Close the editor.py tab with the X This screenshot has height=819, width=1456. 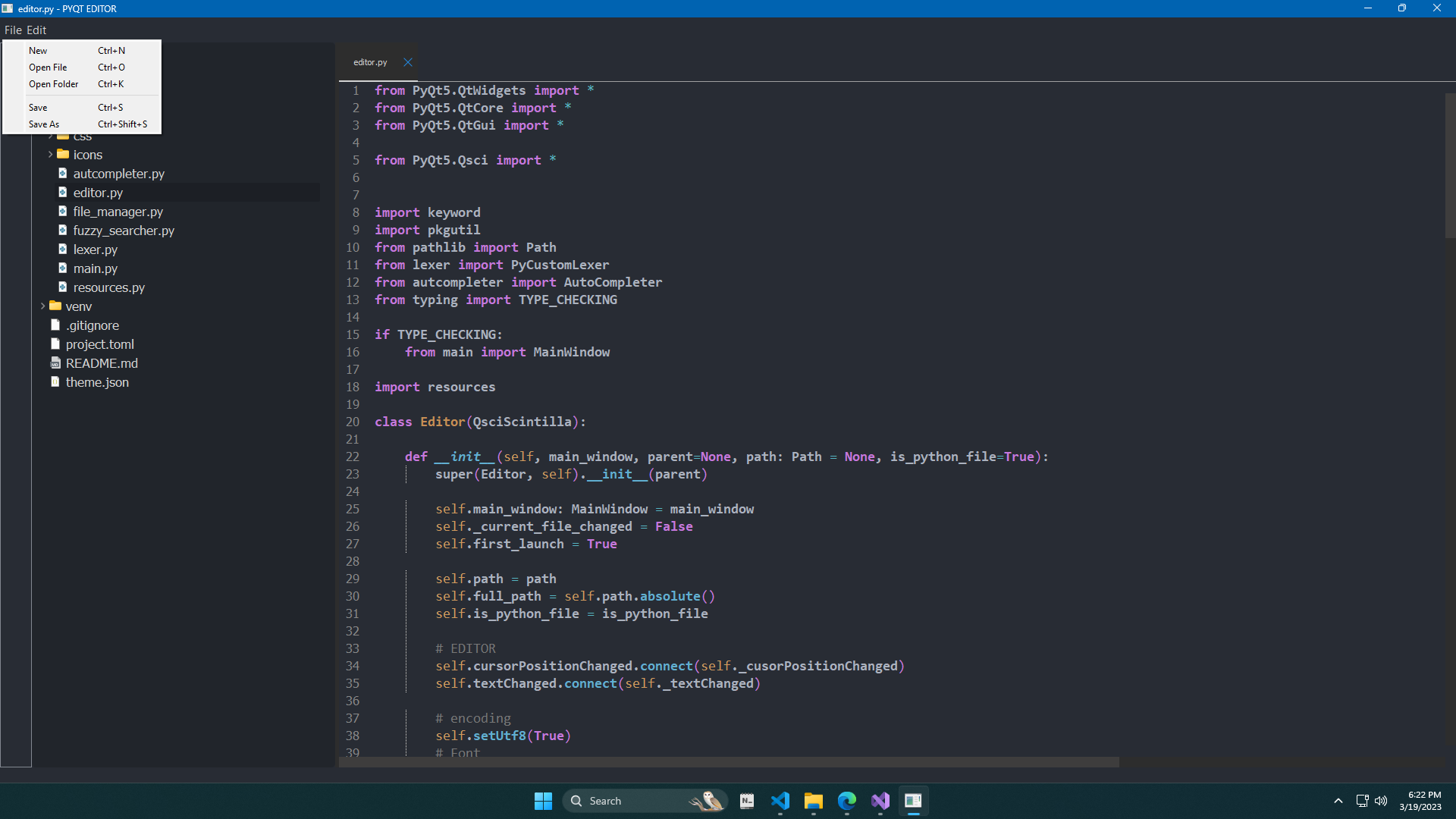(408, 62)
